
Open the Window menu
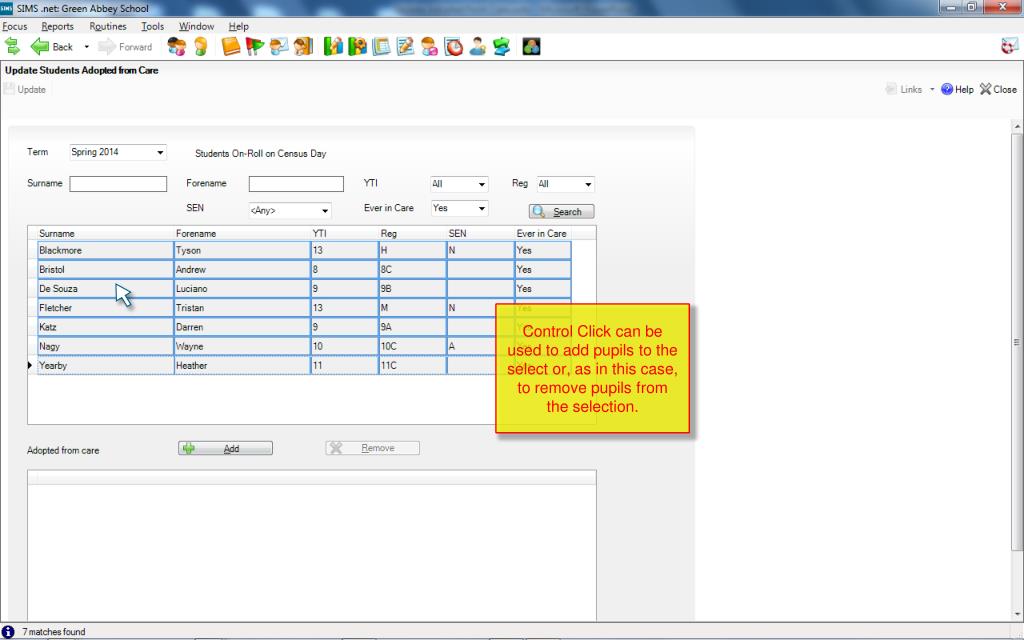click(x=197, y=26)
